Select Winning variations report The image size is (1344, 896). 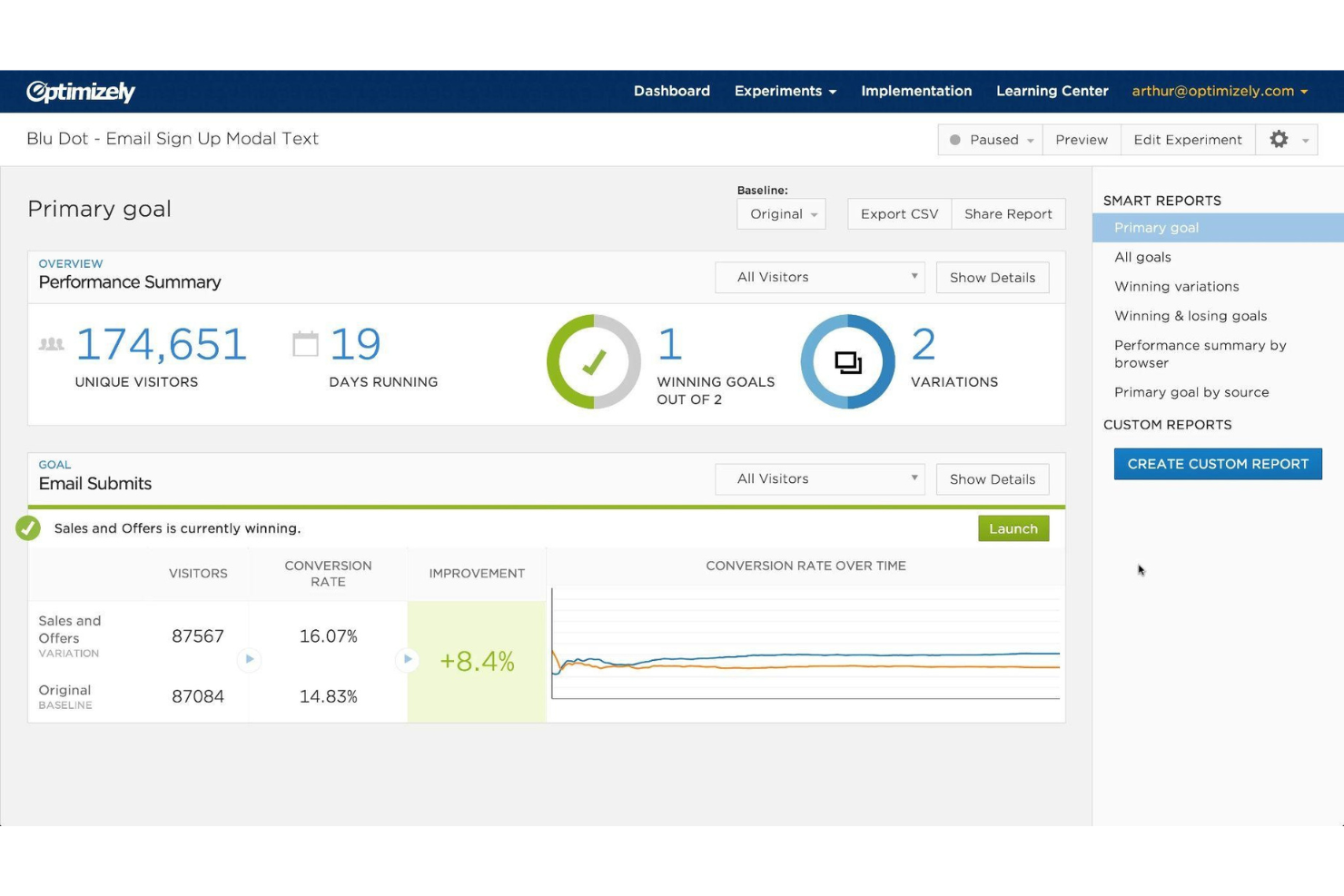1176,286
